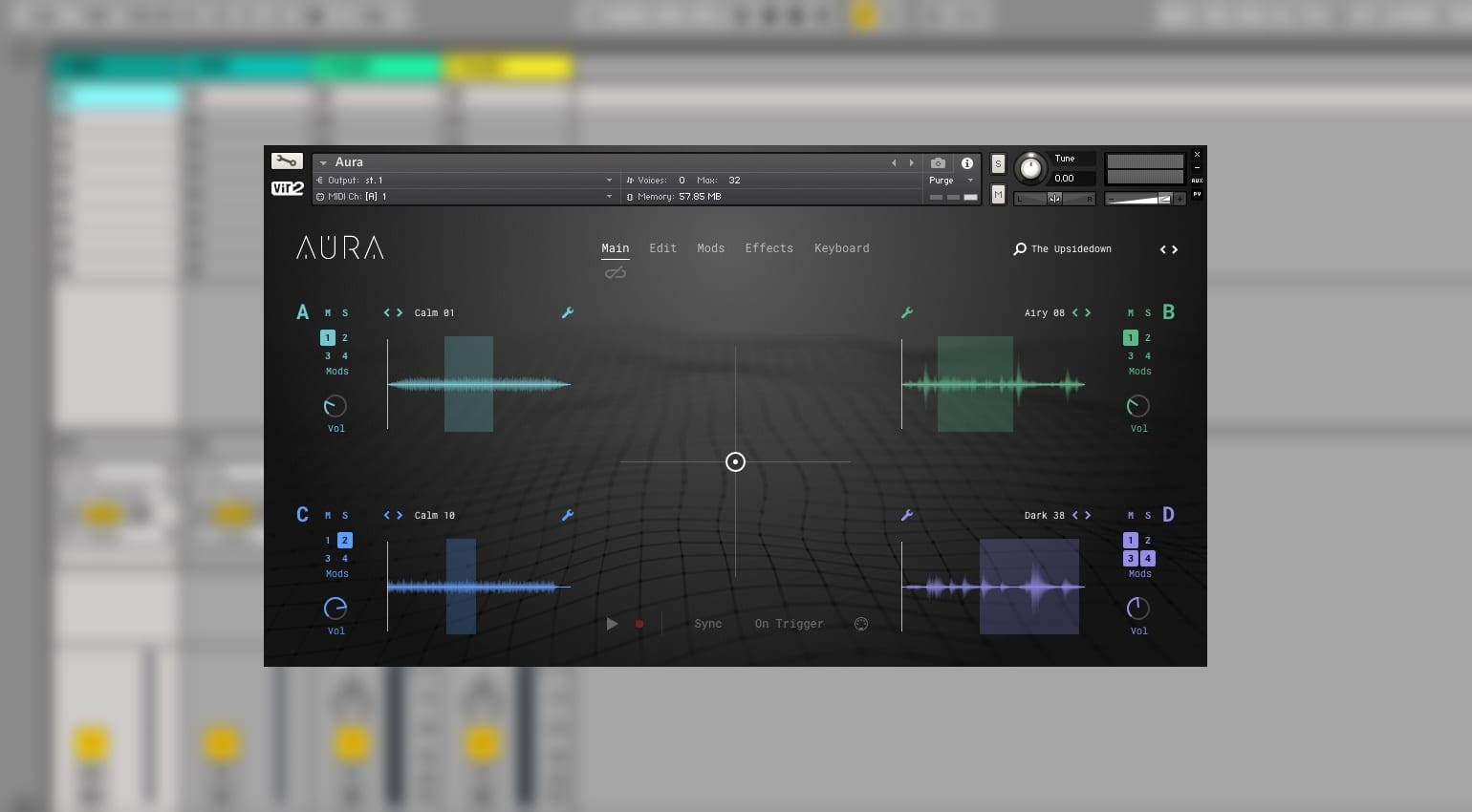This screenshot has width=1472, height=812.
Task: Open Mods link under layer B
Action: [1139, 372]
